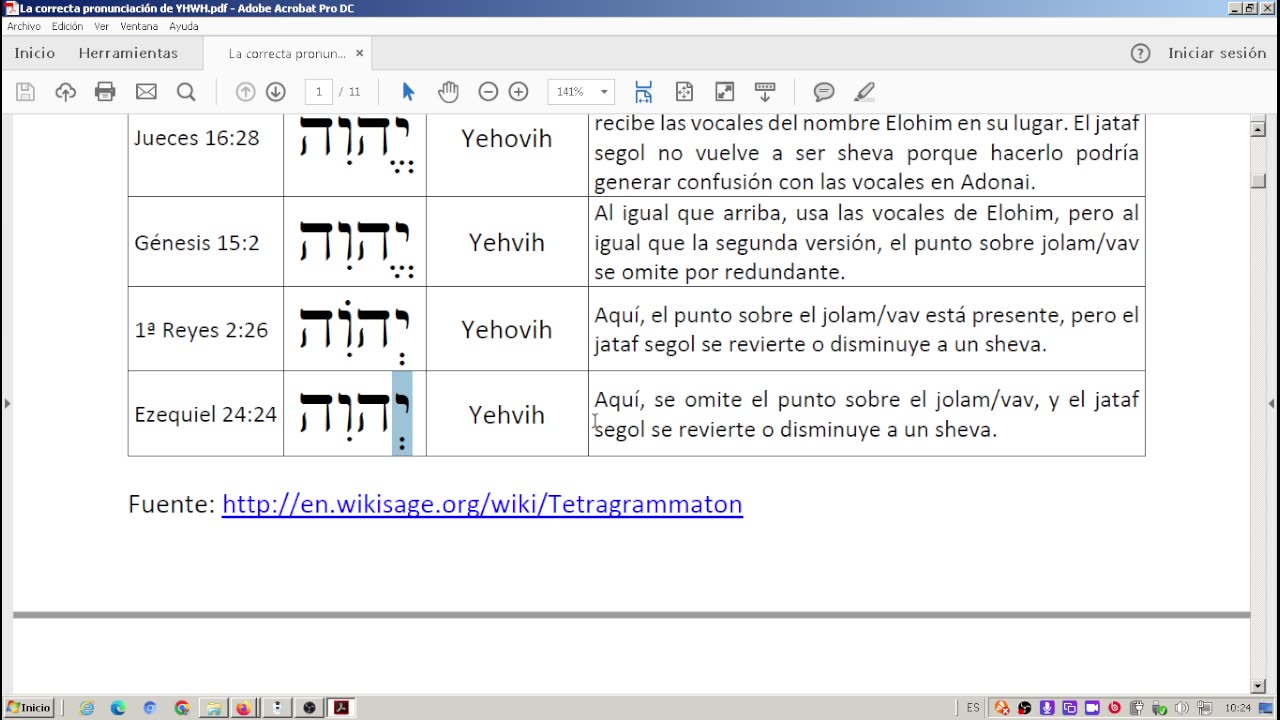Image resolution: width=1280 pixels, height=720 pixels.
Task: Click the video camera tray icon
Action: pos(1091,708)
